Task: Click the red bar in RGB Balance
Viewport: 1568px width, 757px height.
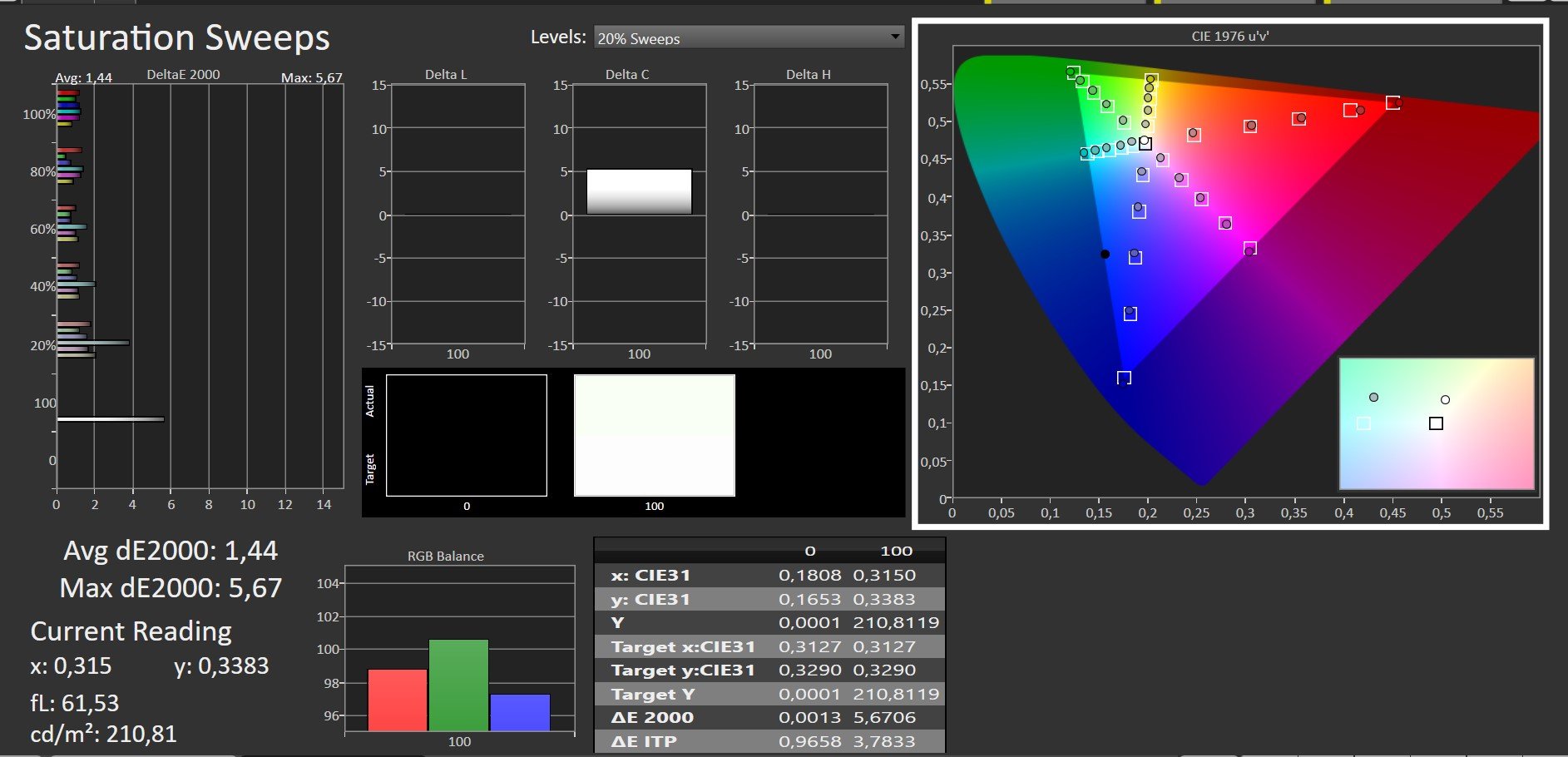Action: [x=397, y=700]
